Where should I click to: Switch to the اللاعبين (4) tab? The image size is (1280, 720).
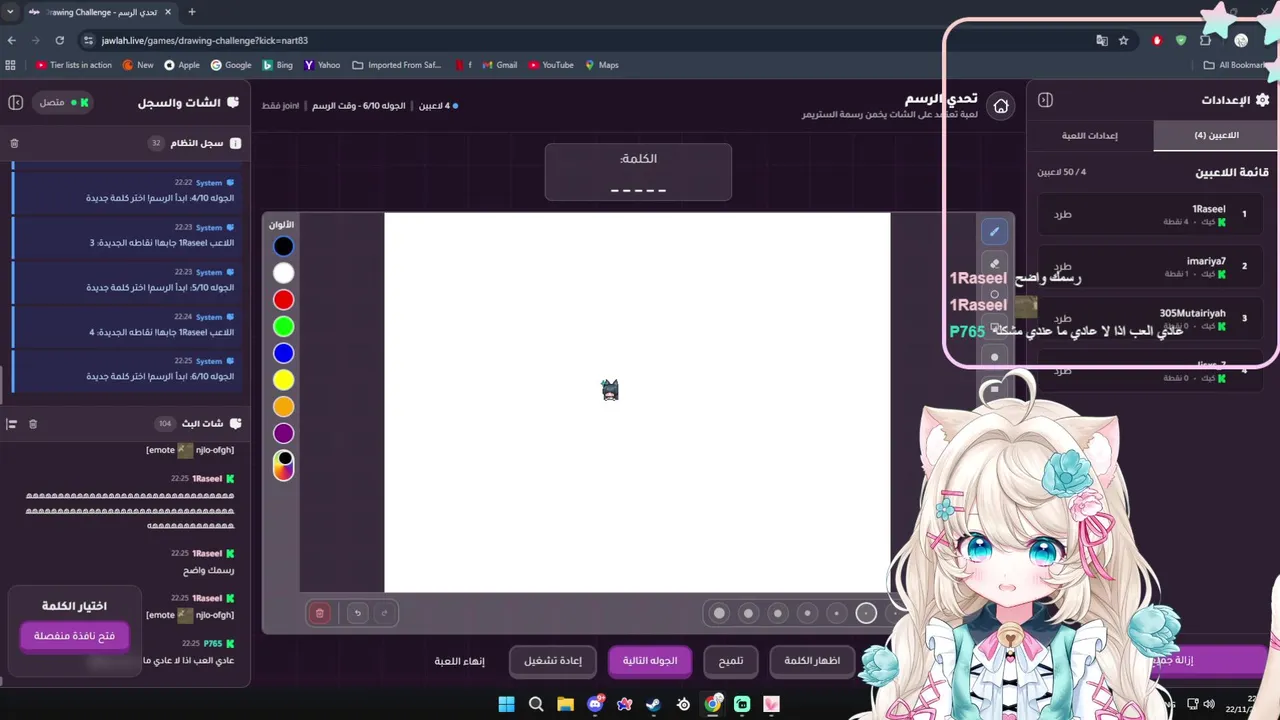pos(1216,135)
